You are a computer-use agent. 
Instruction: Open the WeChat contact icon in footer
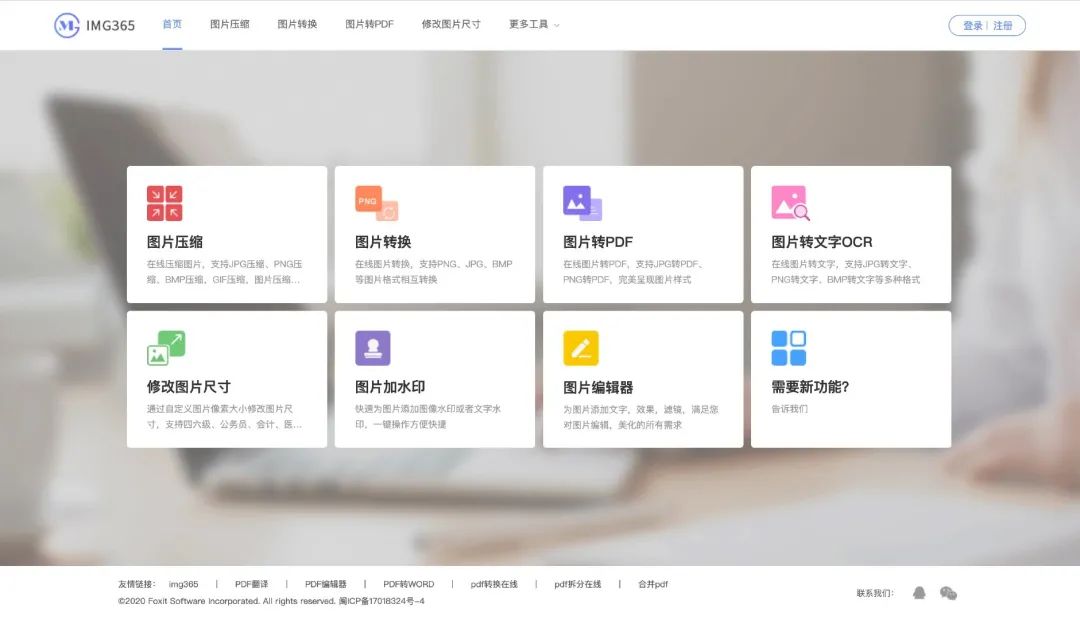point(948,593)
